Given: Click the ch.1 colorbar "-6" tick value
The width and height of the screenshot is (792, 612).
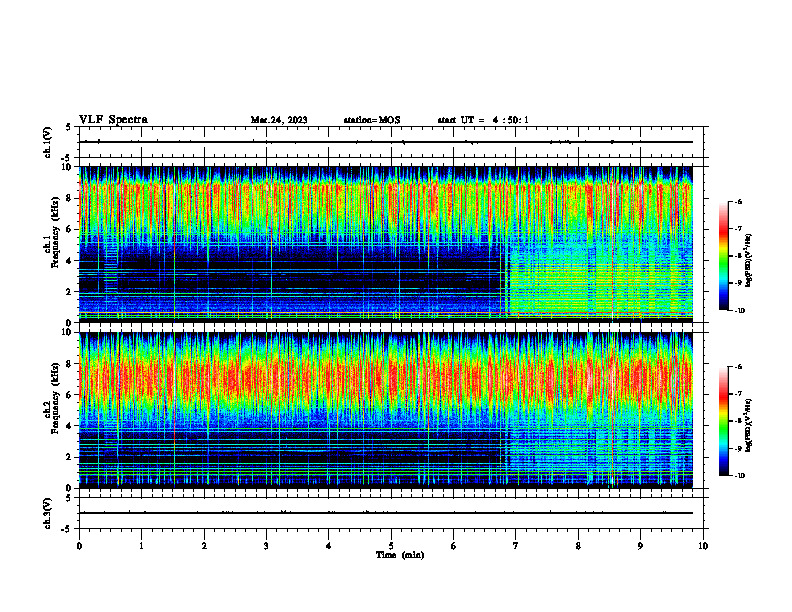Looking at the screenshot, I should 738,201.
